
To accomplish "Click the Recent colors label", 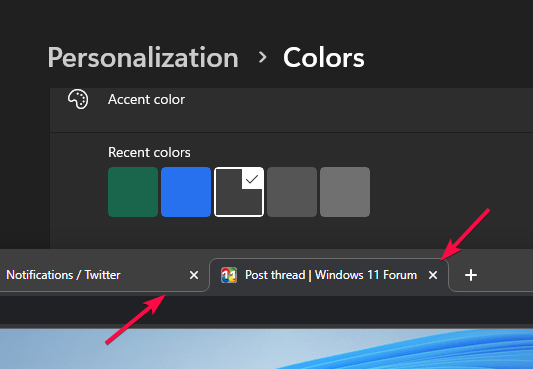I will 149,152.
